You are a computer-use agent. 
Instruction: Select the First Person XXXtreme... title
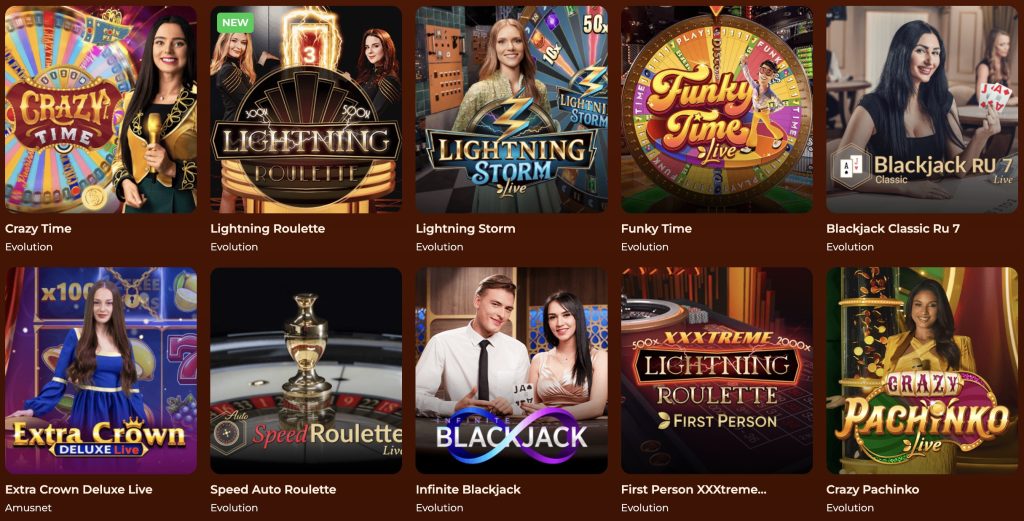coord(693,489)
